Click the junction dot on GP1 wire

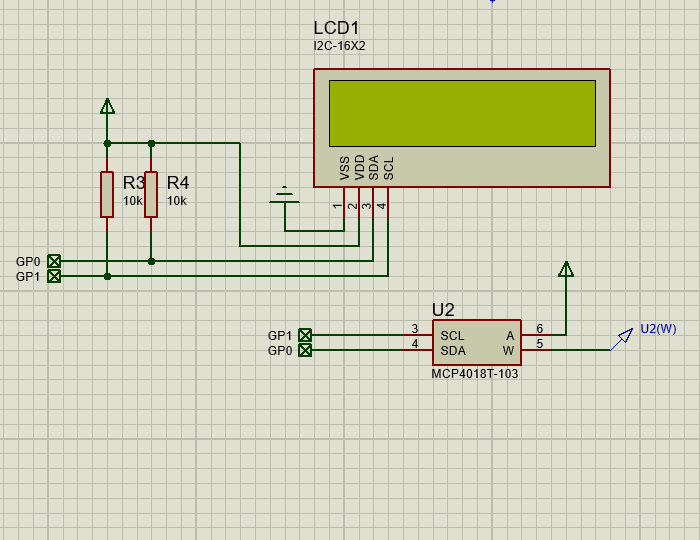(x=107, y=277)
